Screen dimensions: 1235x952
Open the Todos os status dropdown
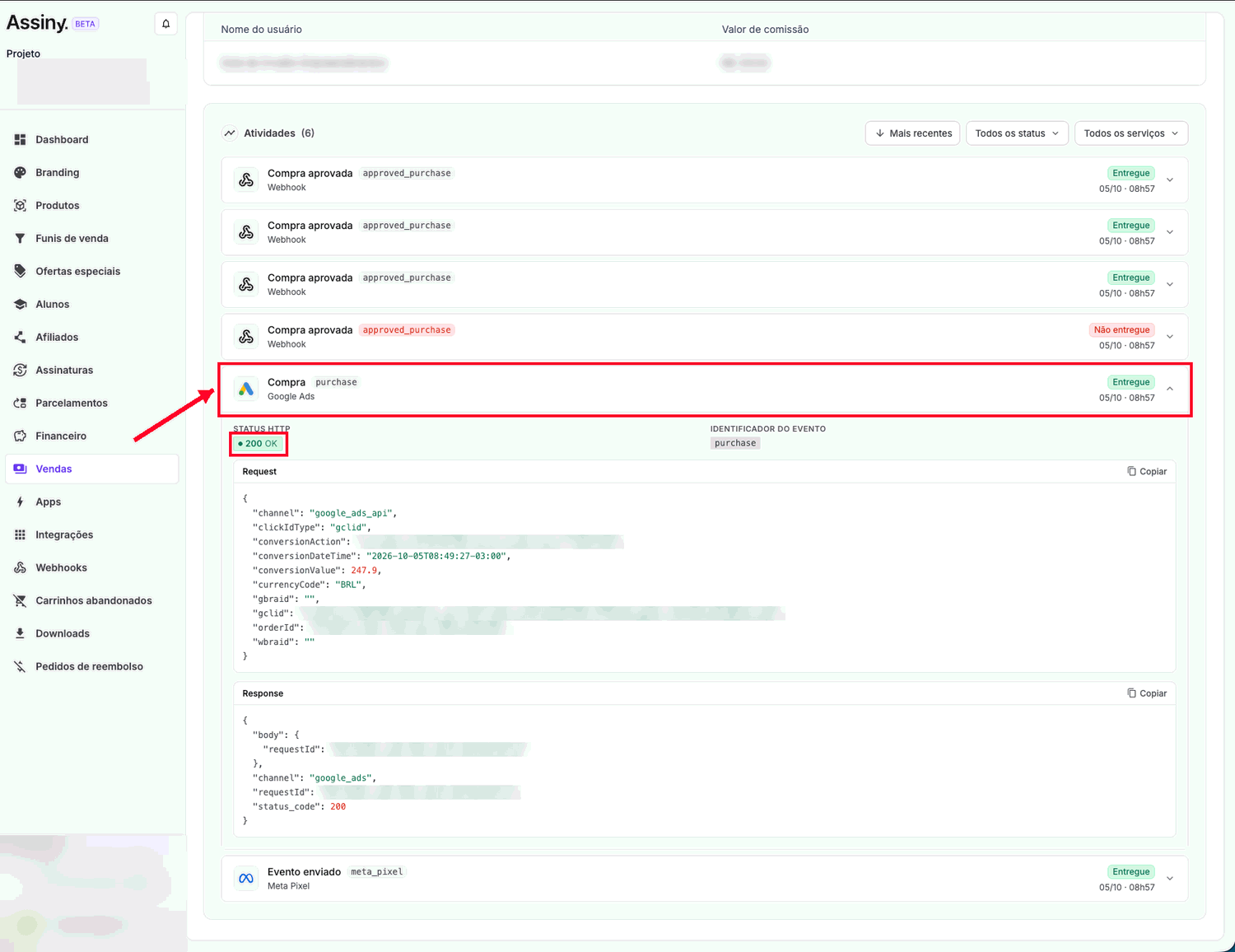pos(1017,133)
